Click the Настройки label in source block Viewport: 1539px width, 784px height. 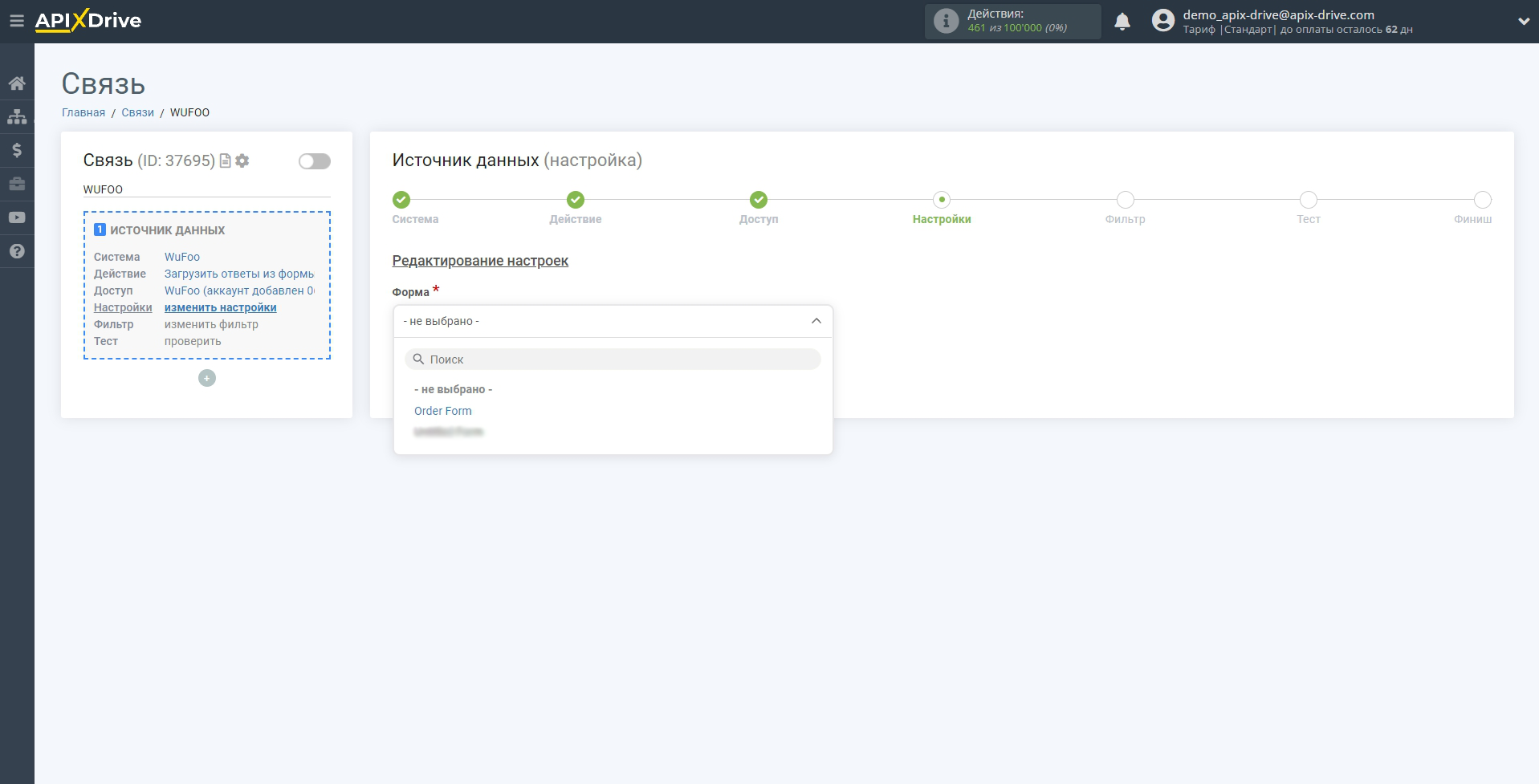point(123,307)
